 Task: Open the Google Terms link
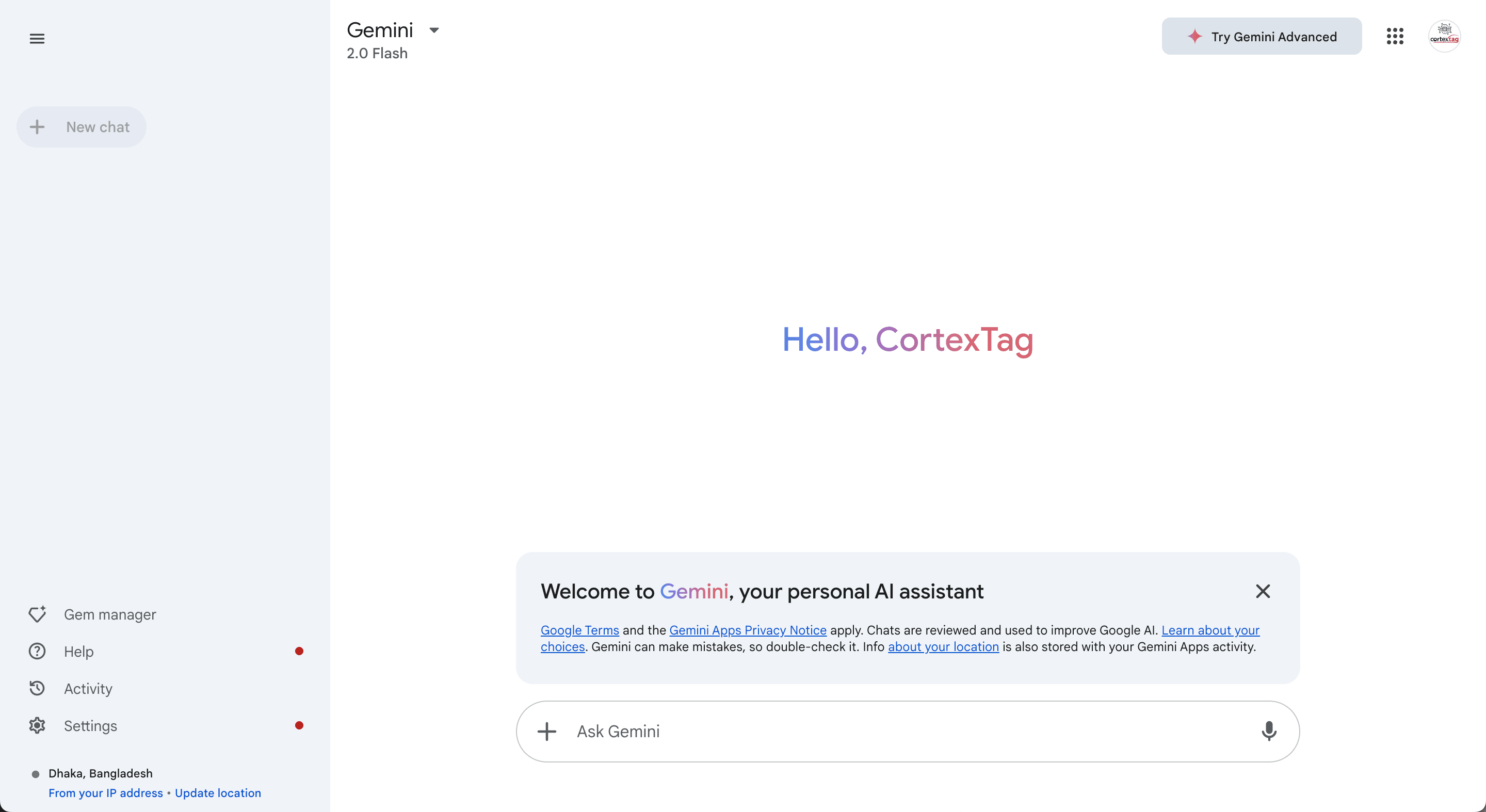point(580,630)
